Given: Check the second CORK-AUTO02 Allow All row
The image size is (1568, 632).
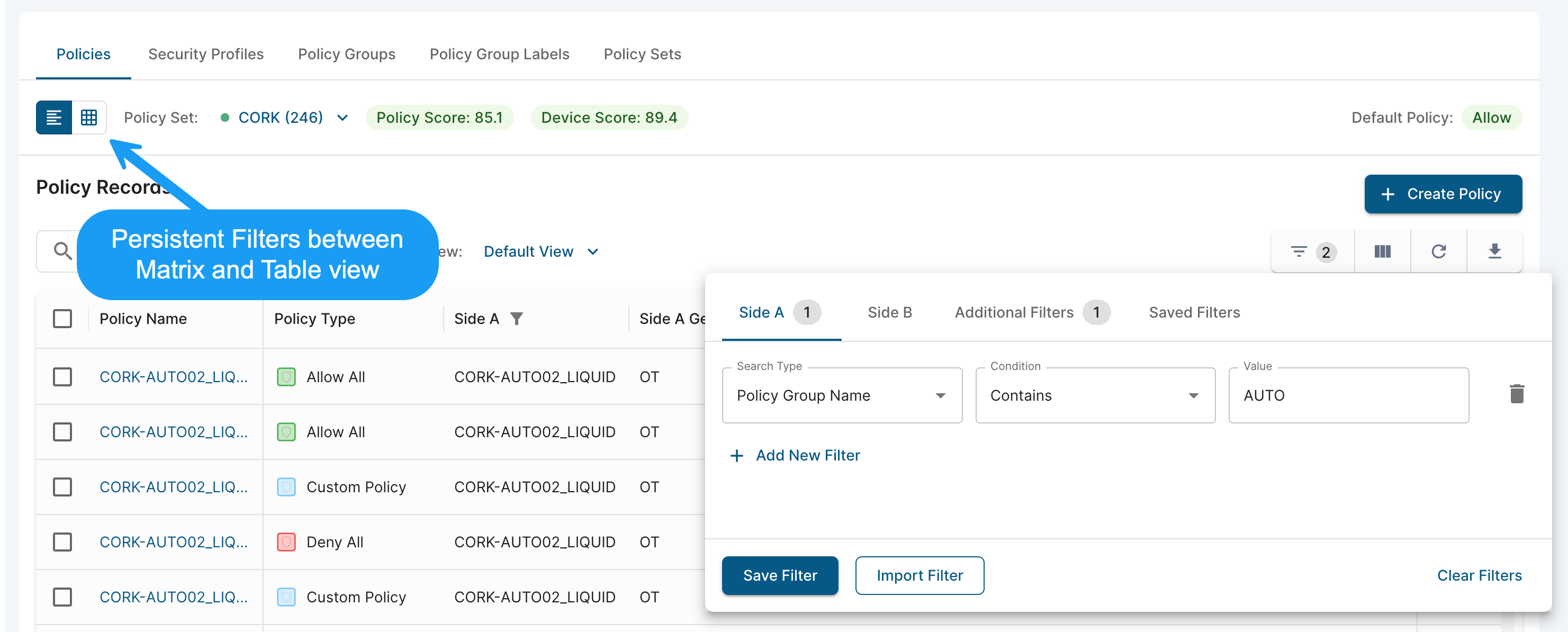Looking at the screenshot, I should (x=62, y=432).
